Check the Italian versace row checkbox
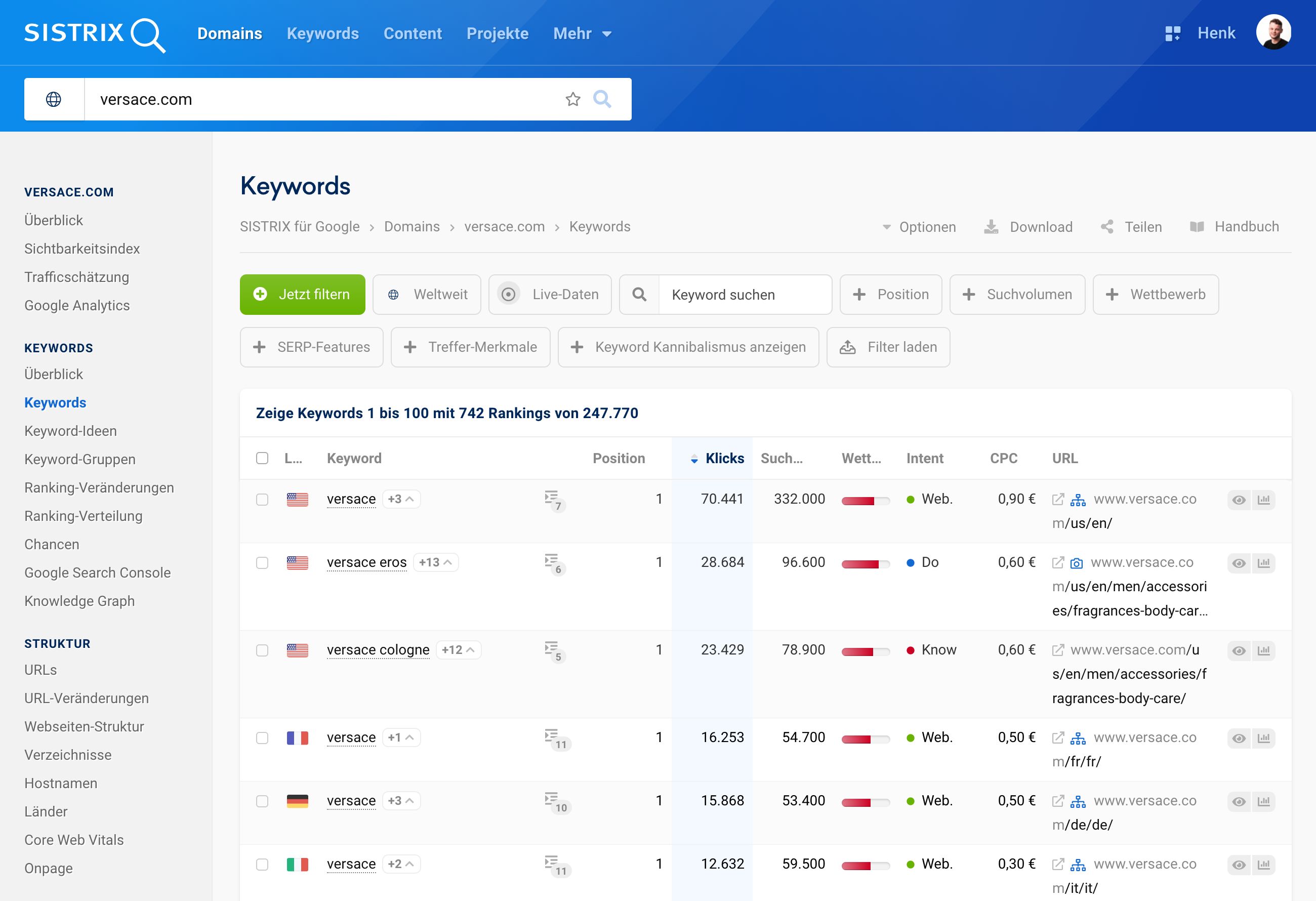The image size is (1316, 901). (262, 865)
